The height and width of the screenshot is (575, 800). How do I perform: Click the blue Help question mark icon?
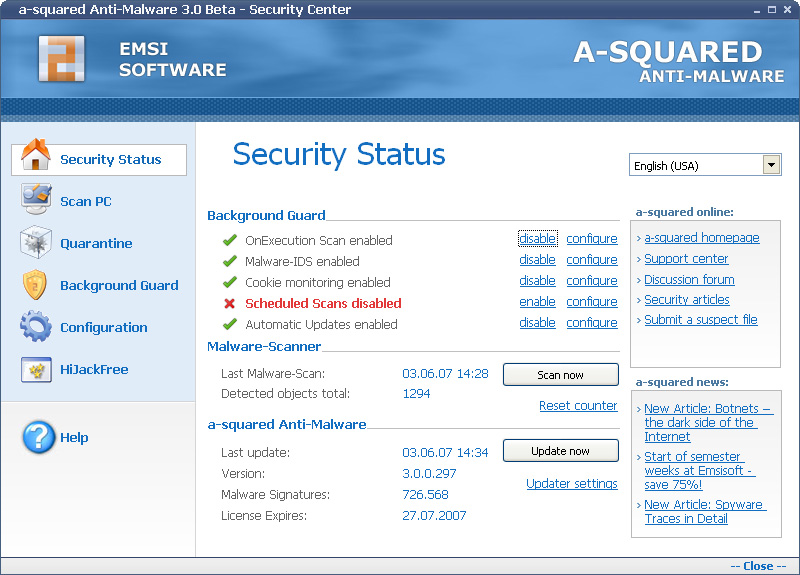click(x=38, y=437)
